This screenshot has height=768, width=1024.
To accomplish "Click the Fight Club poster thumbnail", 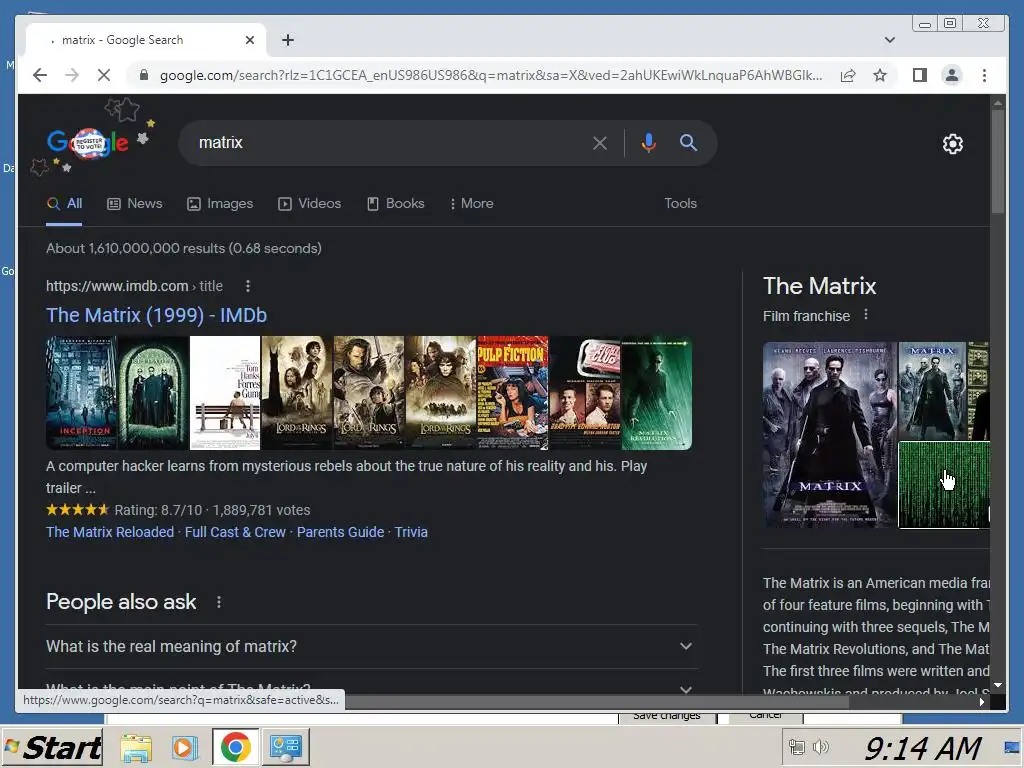I will point(584,393).
